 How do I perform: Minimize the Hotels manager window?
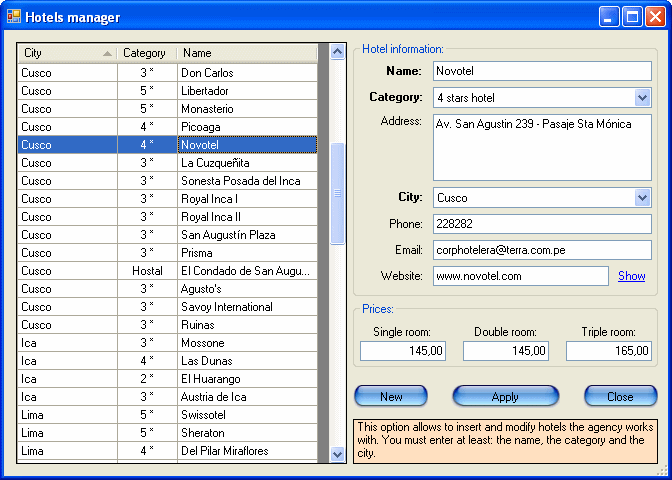609,17
